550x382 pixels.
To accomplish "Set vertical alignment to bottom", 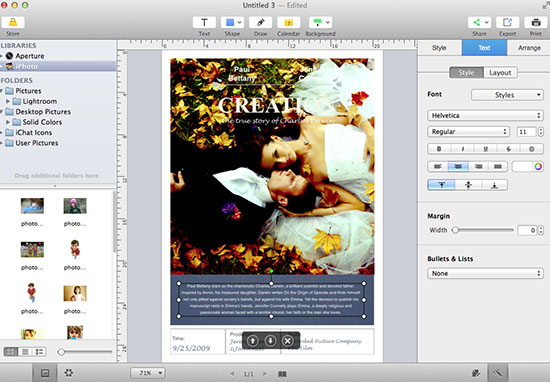I will pos(494,185).
